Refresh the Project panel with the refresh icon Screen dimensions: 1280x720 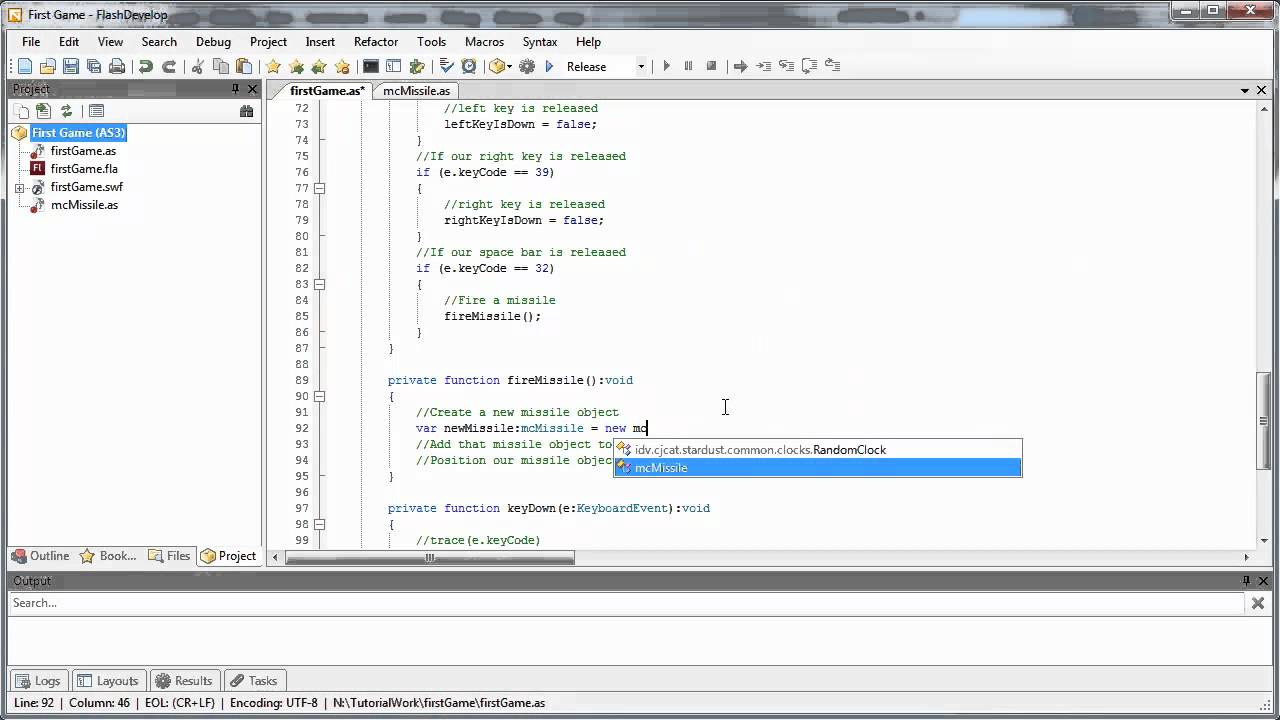pos(66,110)
